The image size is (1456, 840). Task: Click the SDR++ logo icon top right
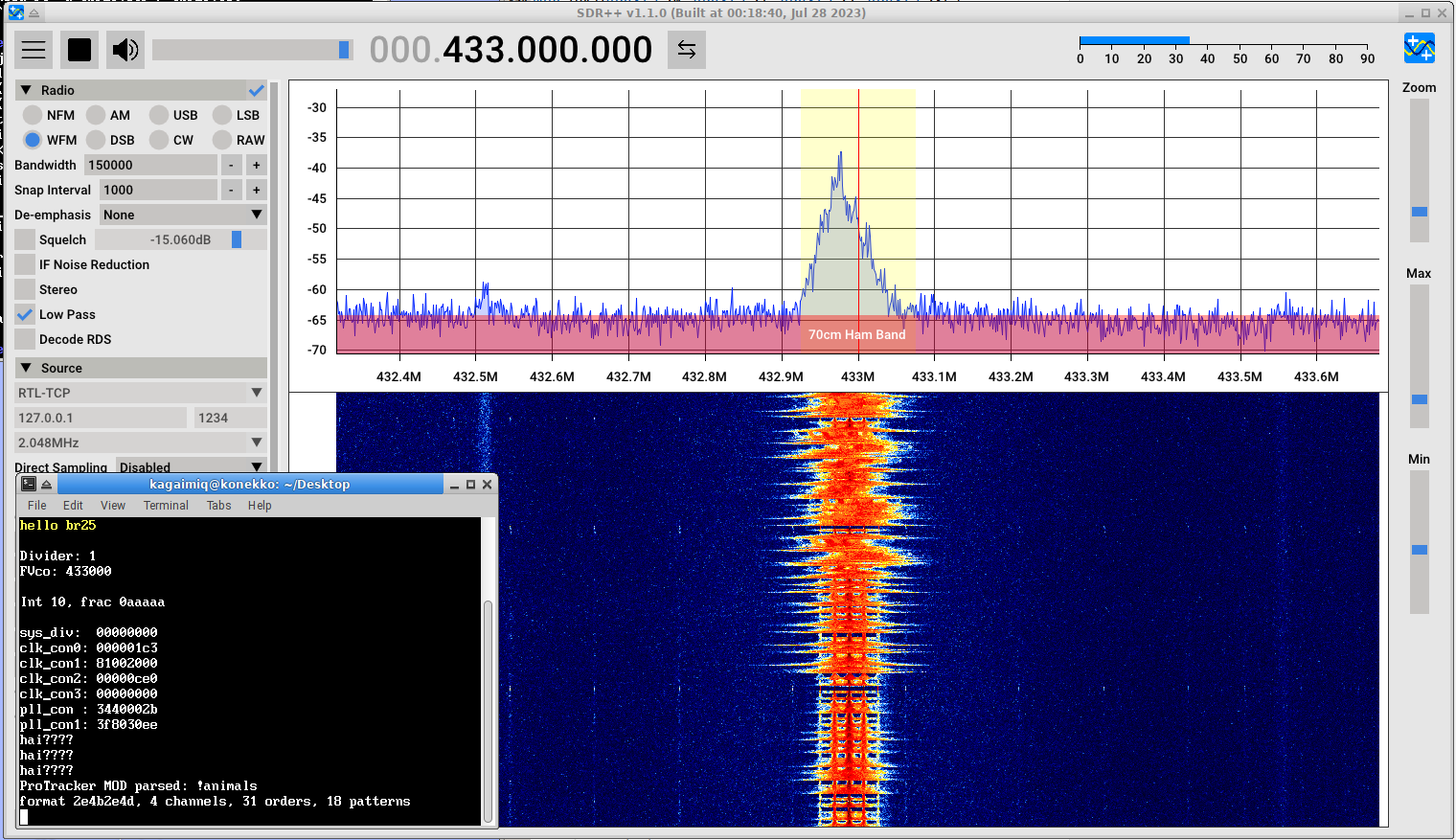coord(1419,48)
